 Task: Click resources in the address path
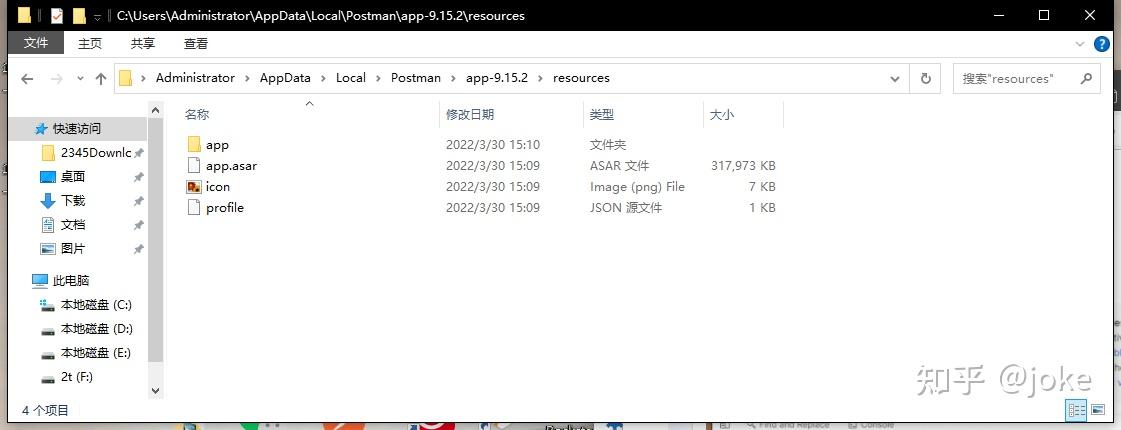pos(581,78)
